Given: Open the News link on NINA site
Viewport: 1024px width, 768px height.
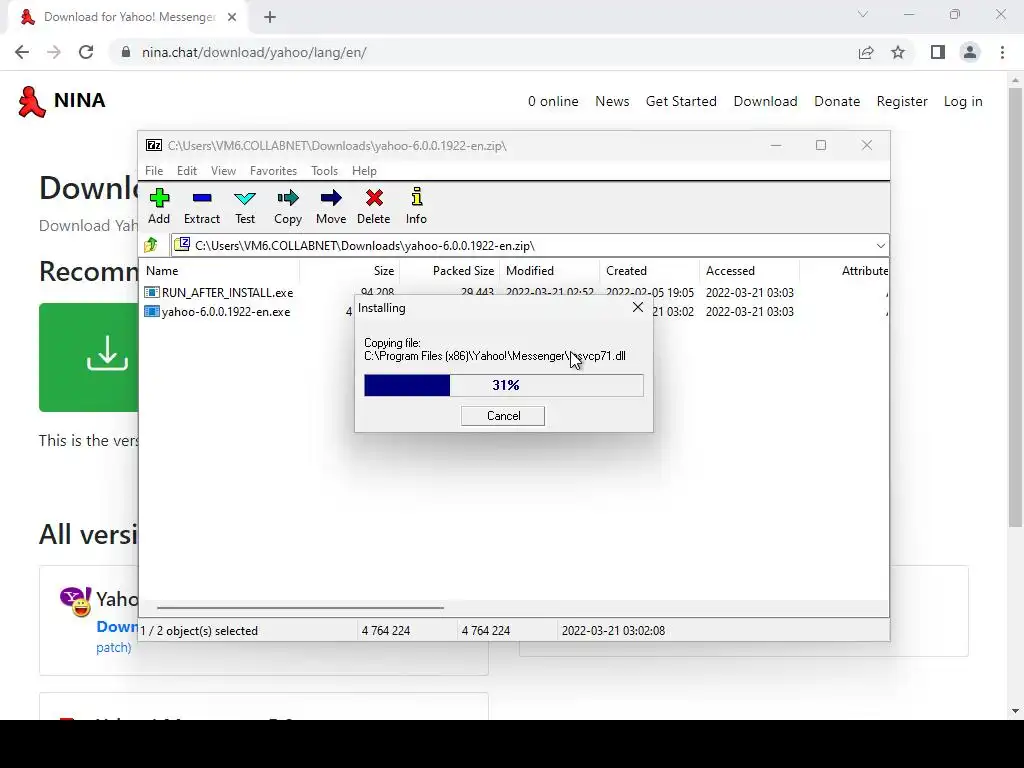Looking at the screenshot, I should tap(612, 101).
